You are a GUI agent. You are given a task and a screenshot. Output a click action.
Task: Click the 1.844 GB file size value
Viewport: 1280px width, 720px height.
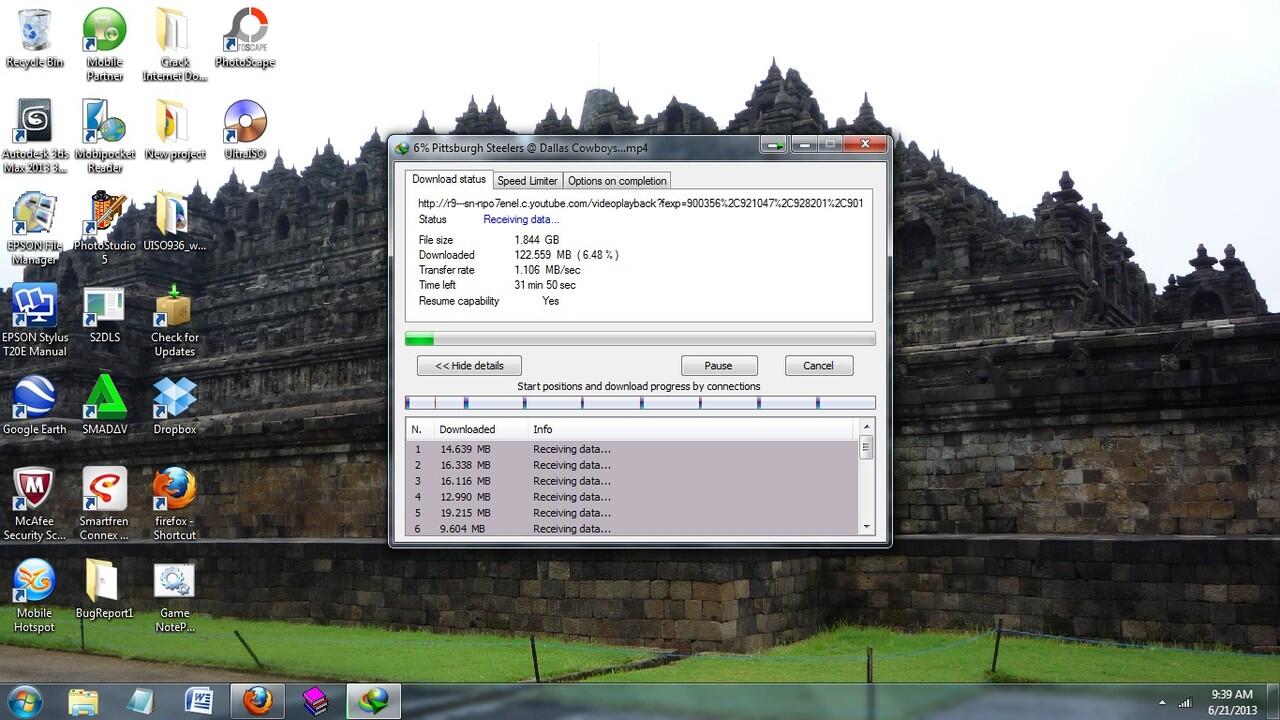[x=537, y=240]
